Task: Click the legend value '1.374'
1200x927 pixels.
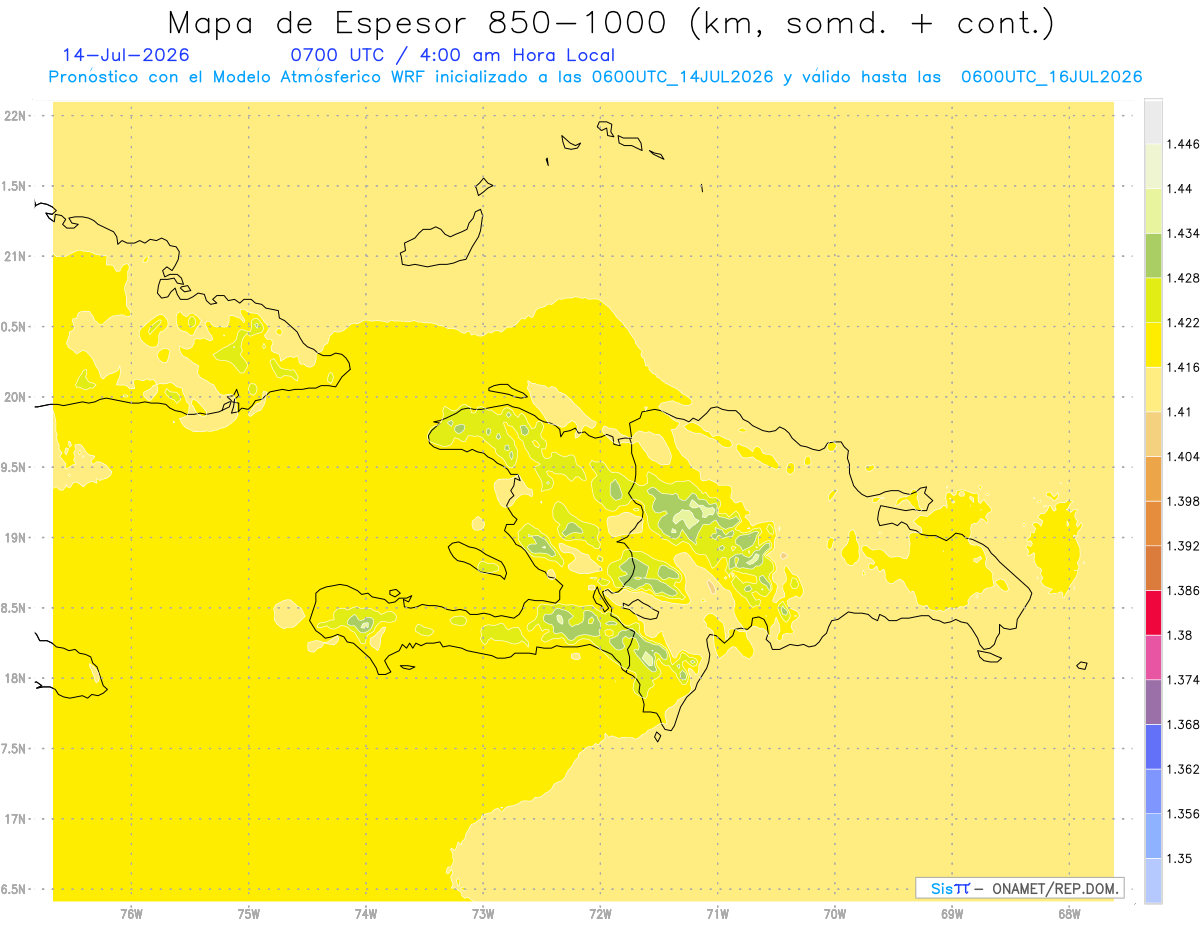Action: (1184, 680)
